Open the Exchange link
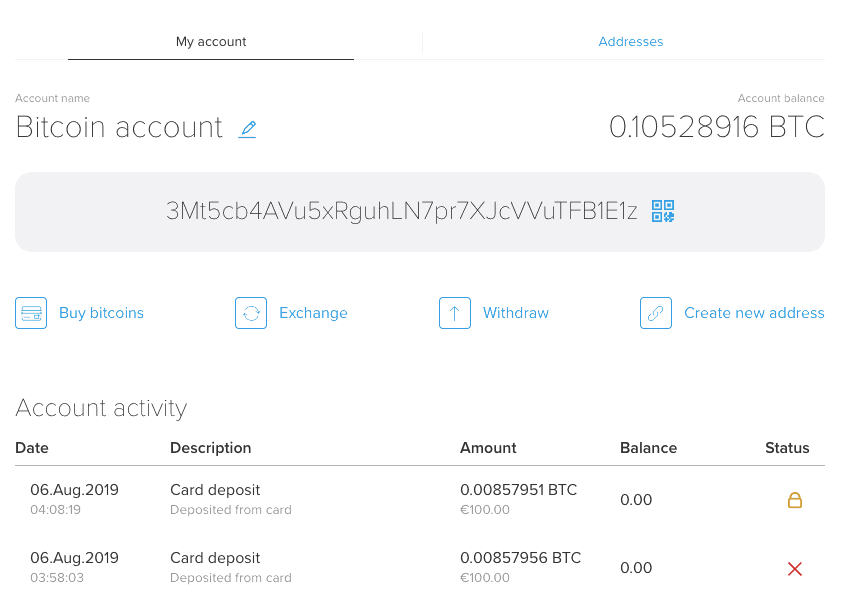 tap(313, 313)
